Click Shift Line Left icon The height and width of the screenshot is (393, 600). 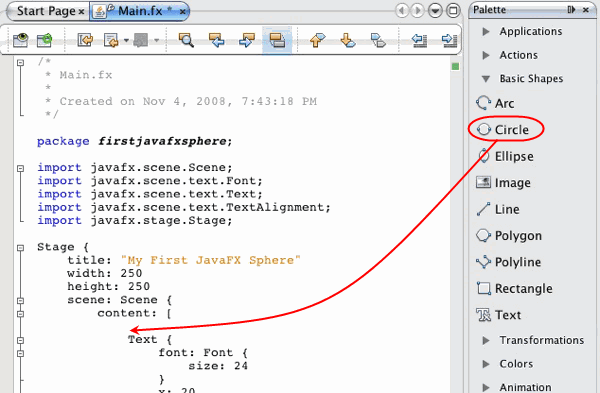tap(419, 40)
